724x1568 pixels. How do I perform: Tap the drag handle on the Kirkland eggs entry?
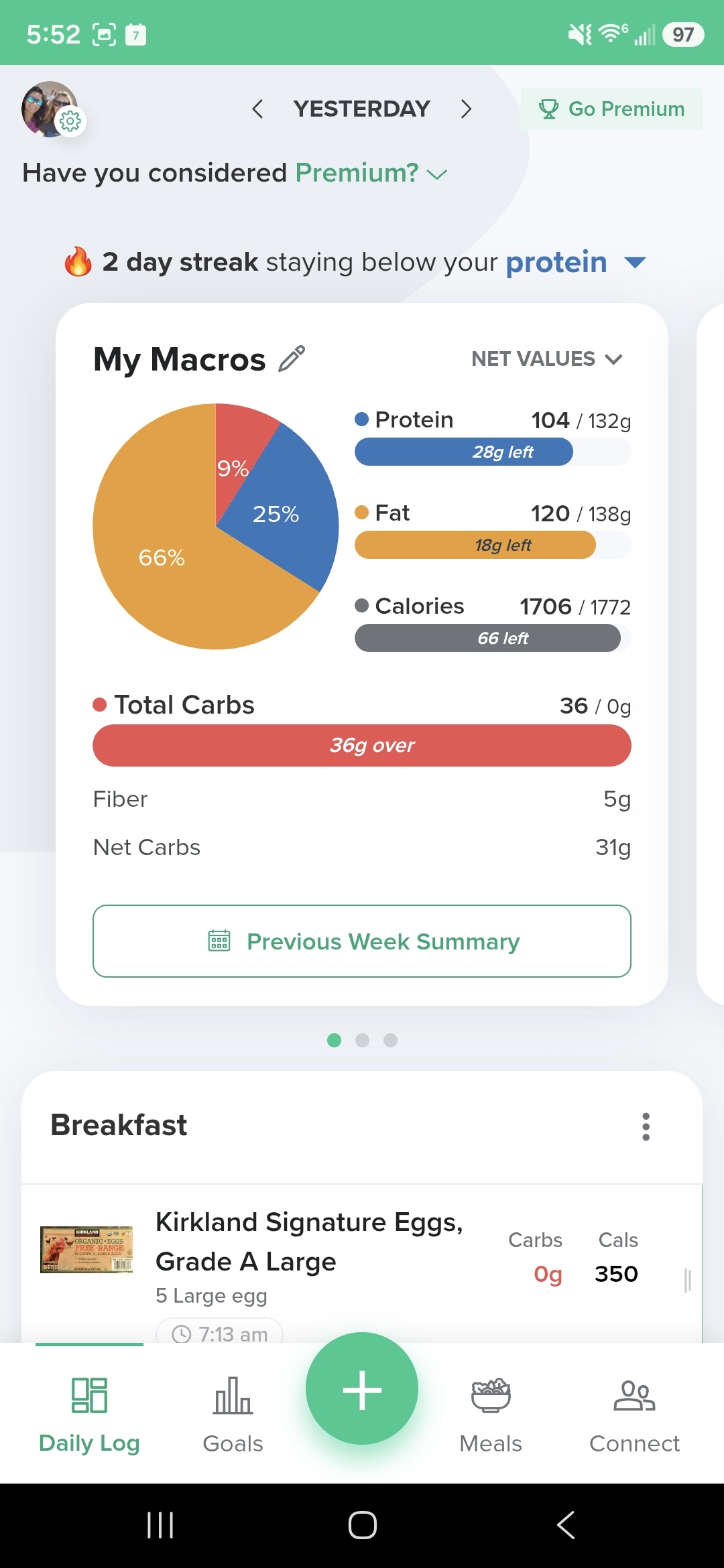[687, 1279]
